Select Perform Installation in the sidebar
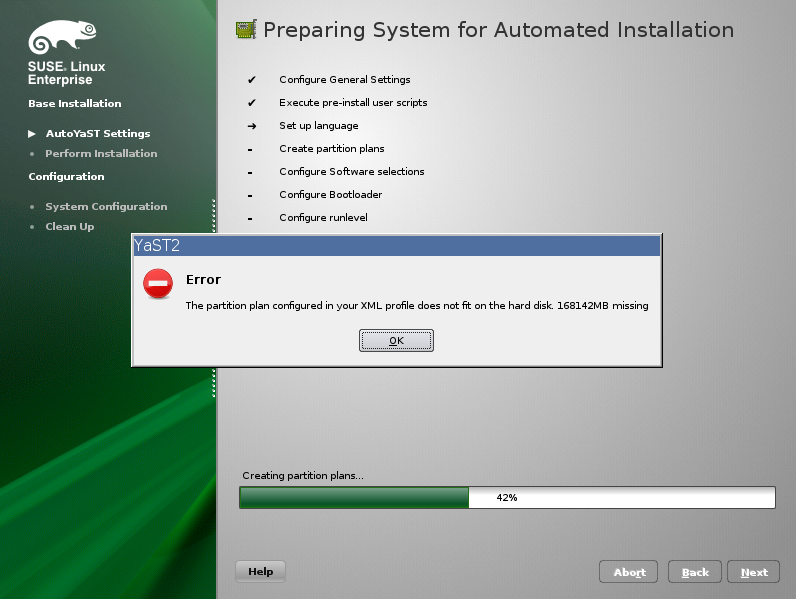This screenshot has width=796, height=599. pyautogui.click(x=101, y=153)
